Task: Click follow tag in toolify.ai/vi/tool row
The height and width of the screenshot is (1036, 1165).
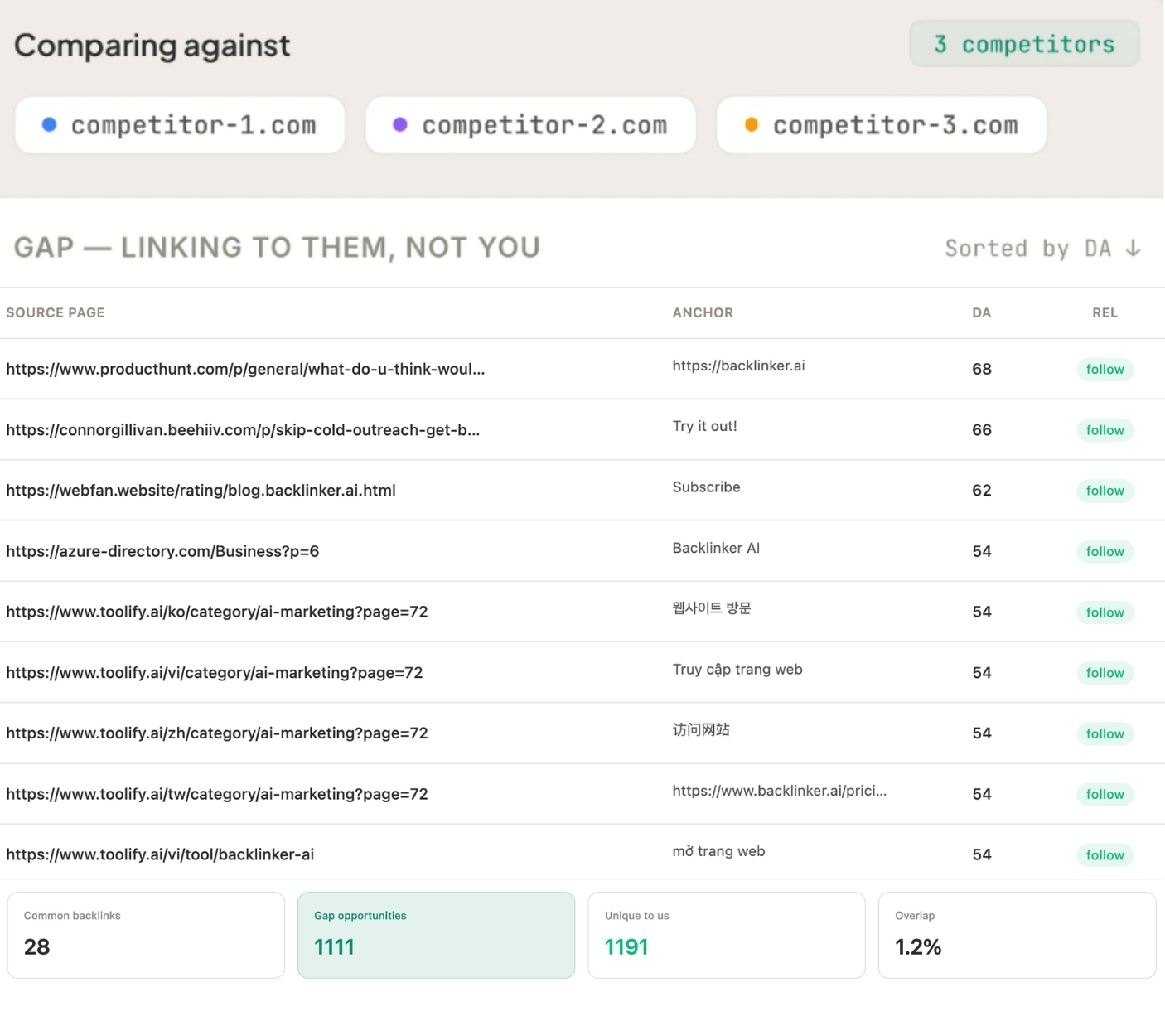Action: click(1105, 854)
